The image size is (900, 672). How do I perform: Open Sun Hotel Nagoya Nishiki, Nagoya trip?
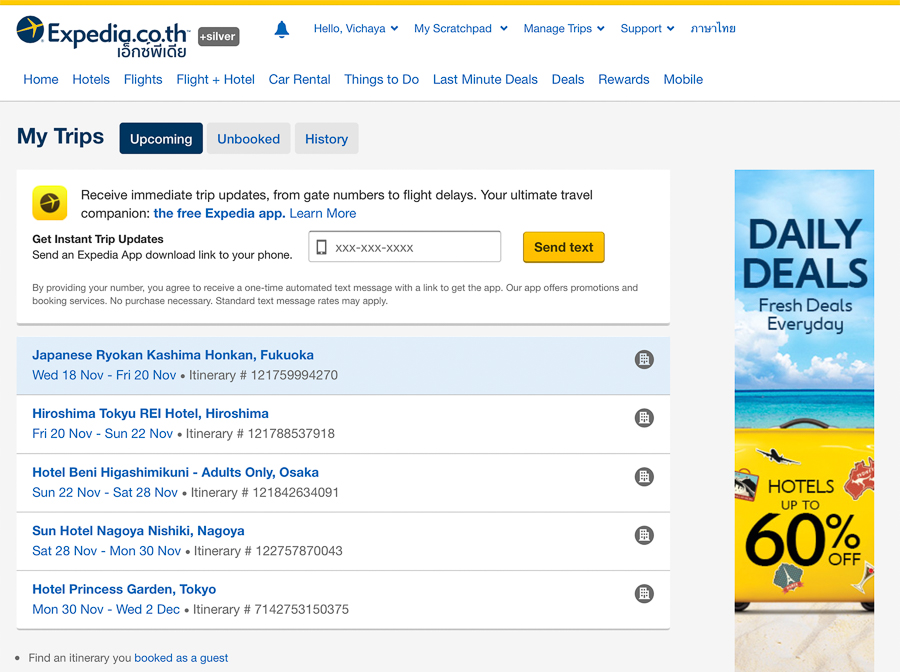(138, 531)
